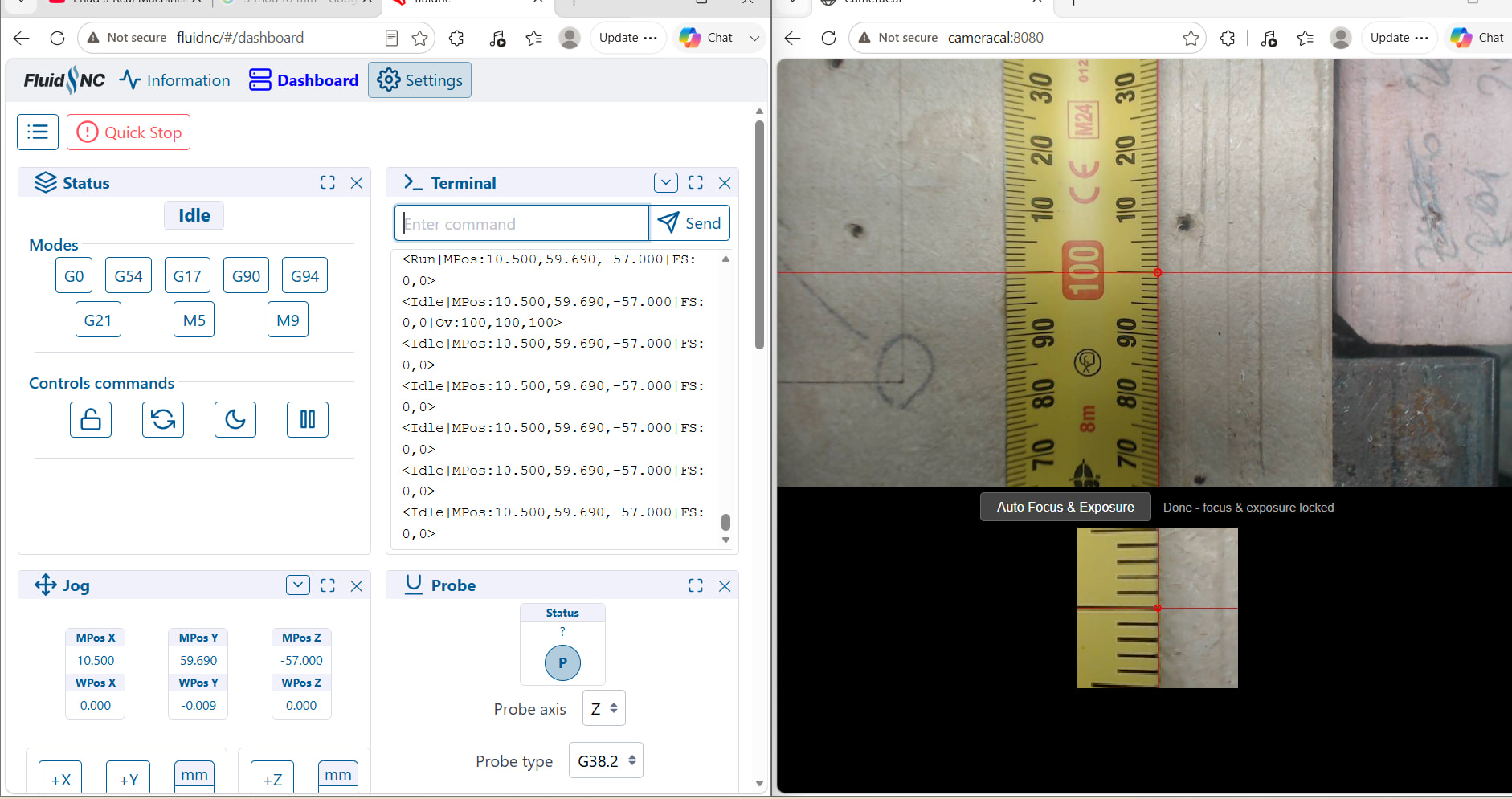Expand the Terminal panel to fullscreen

(x=696, y=183)
